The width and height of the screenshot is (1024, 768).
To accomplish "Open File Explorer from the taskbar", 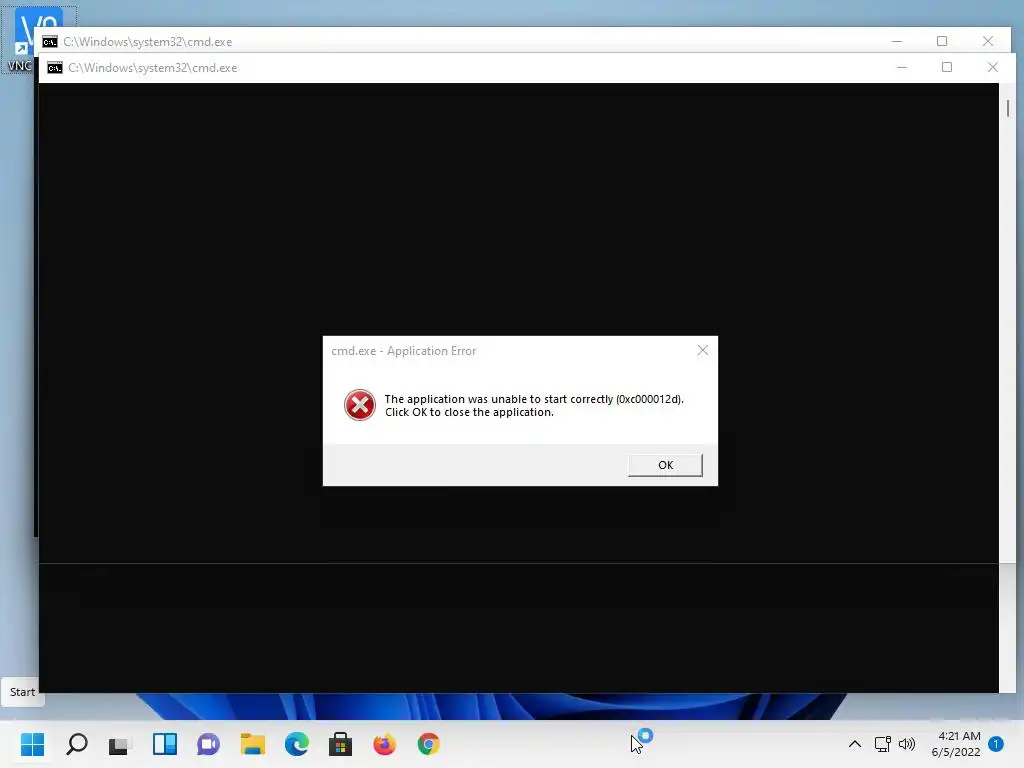I will tap(253, 744).
